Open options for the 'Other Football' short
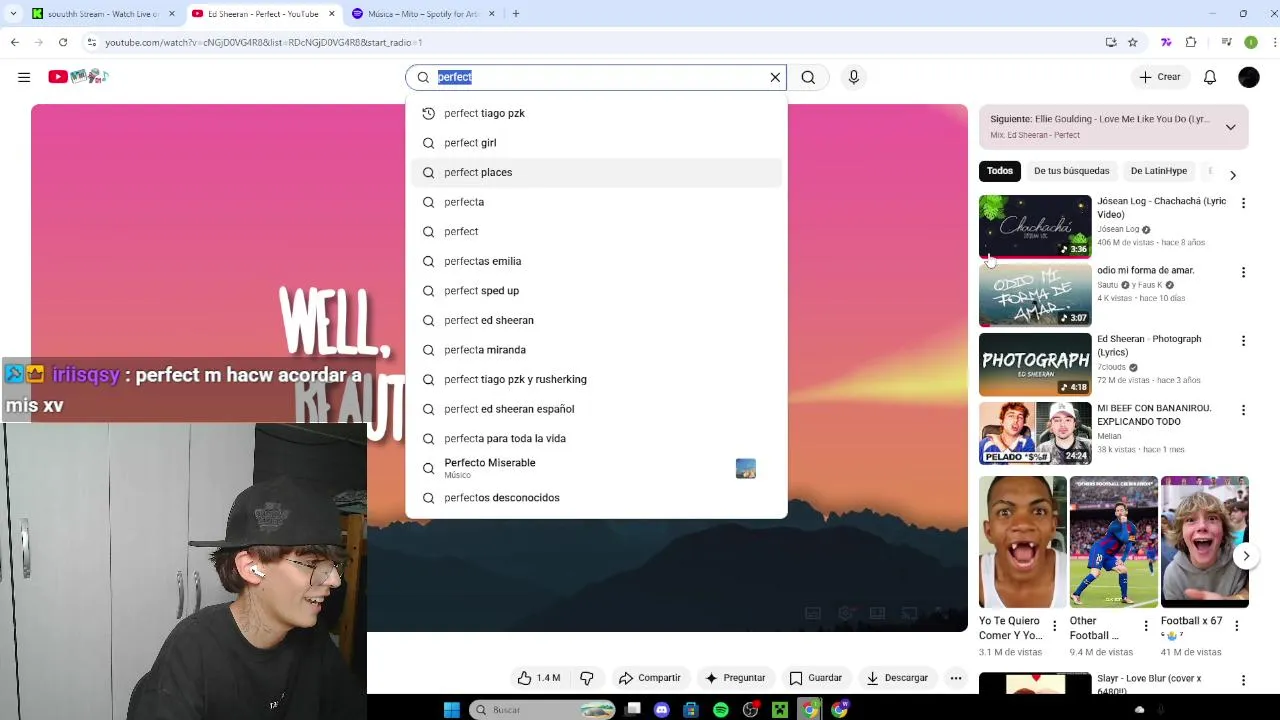The image size is (1280, 720). [x=1146, y=626]
